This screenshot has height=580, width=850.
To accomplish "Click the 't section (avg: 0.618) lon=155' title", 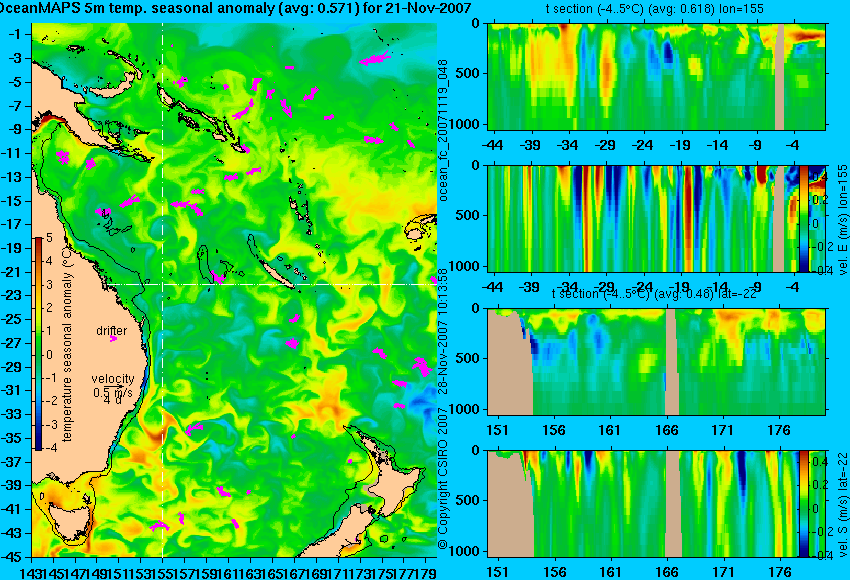I will [x=654, y=9].
